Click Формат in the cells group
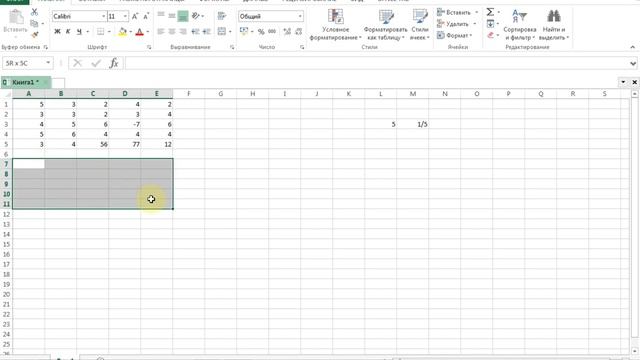The width and height of the screenshot is (640, 360). 454,36
